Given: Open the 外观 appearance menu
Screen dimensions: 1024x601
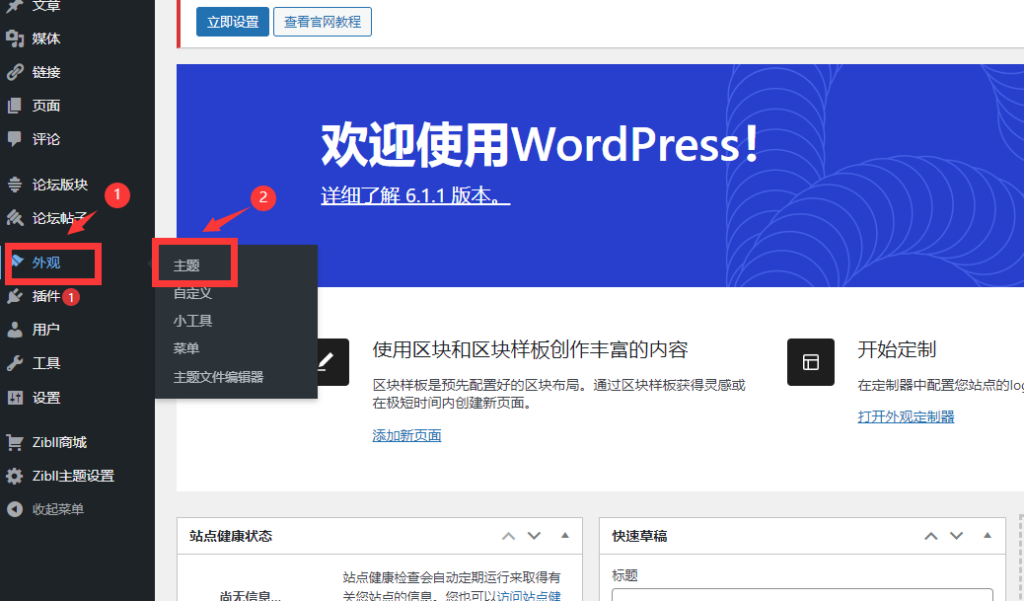Looking at the screenshot, I should [x=46, y=263].
